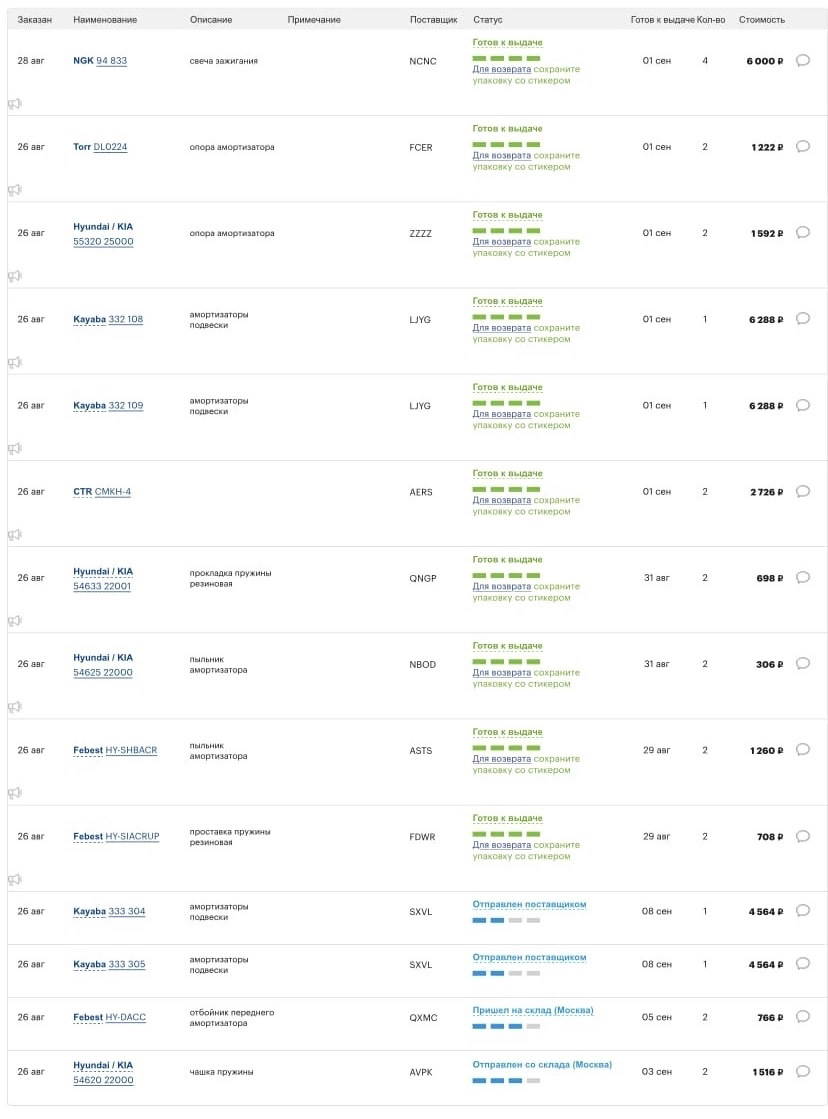The height and width of the screenshot is (1119, 828).
Task: Show the Kayaba brand tooltip on the 332 109 row
Action: pos(89,405)
